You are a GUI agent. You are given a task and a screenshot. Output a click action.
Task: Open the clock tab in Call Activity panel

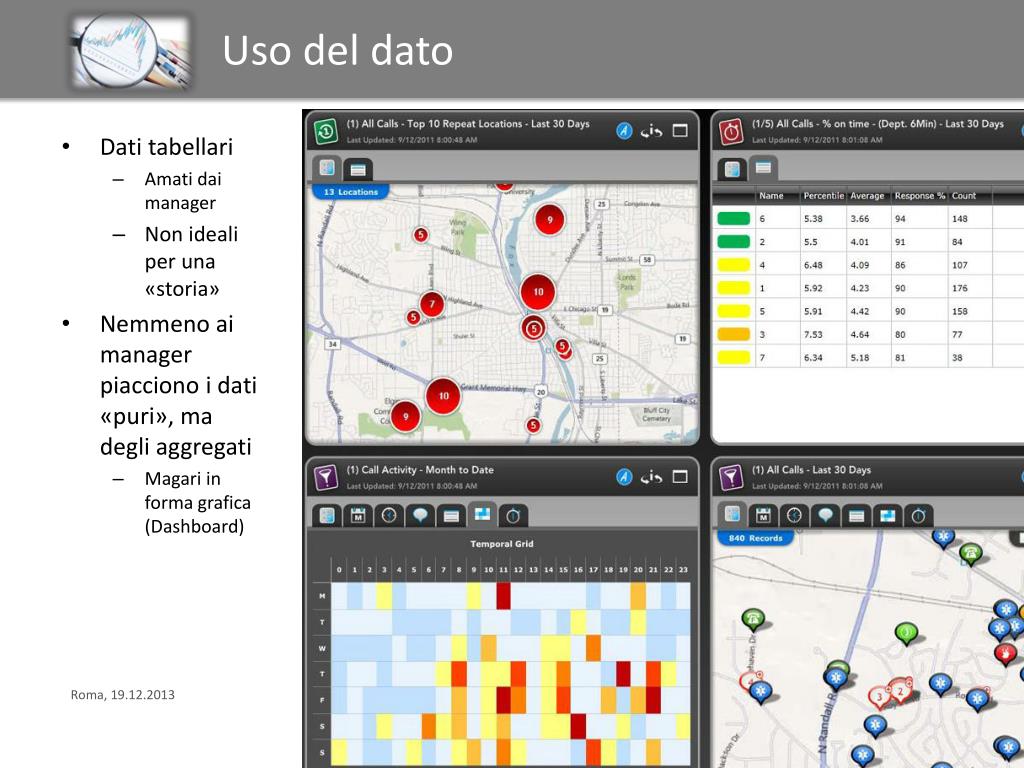coord(389,516)
